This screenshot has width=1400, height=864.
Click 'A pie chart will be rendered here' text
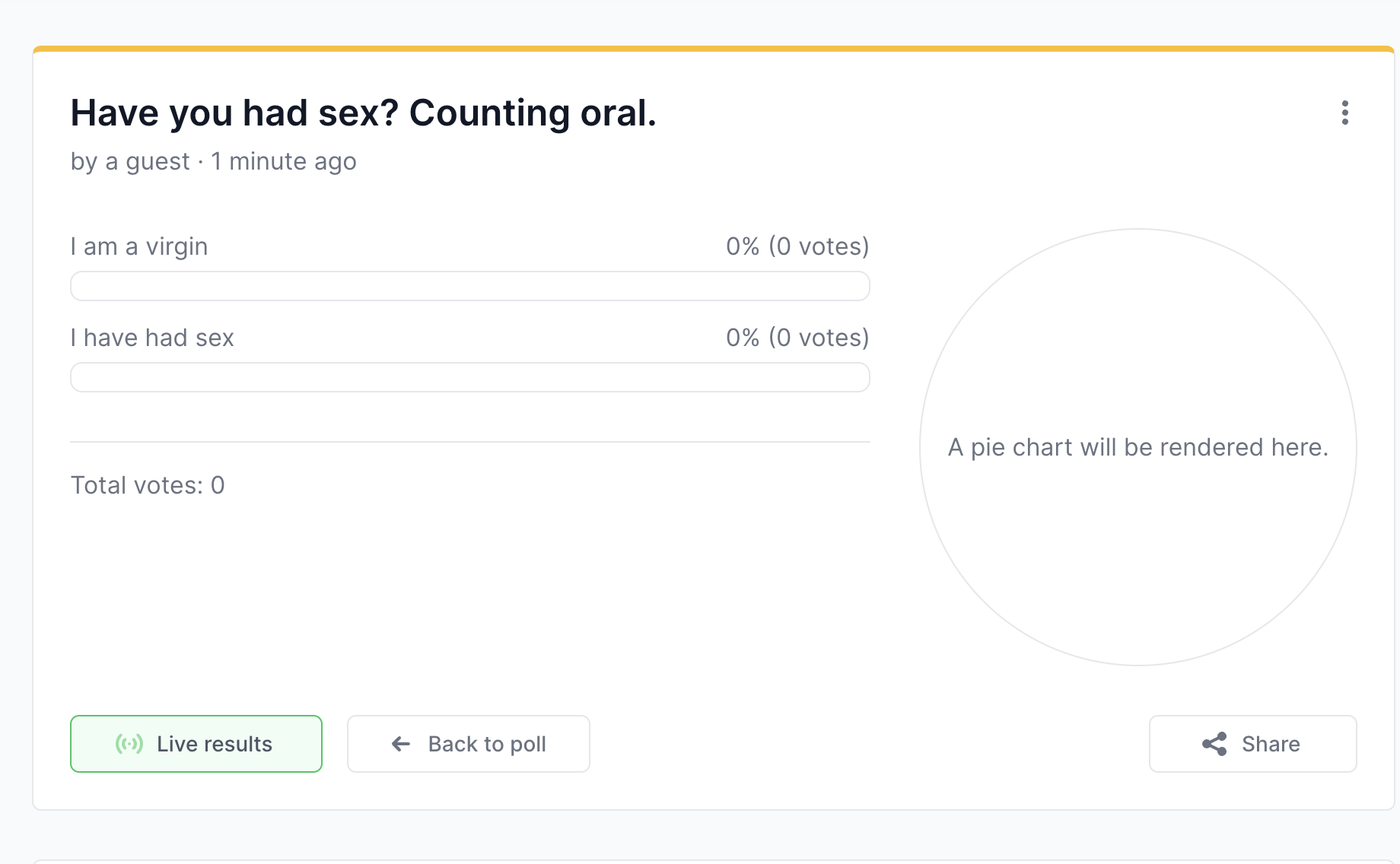click(x=1138, y=447)
